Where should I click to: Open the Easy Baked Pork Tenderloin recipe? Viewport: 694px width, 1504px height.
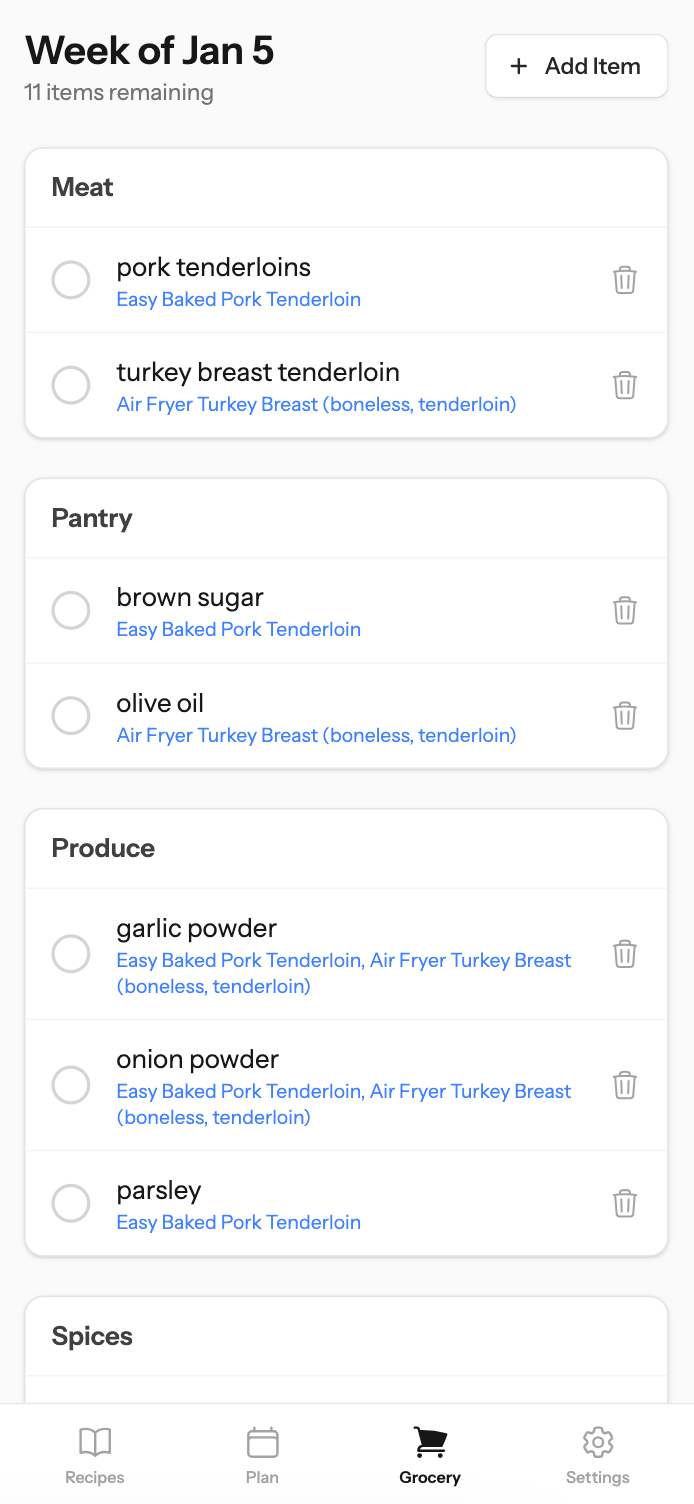pyautogui.click(x=238, y=300)
